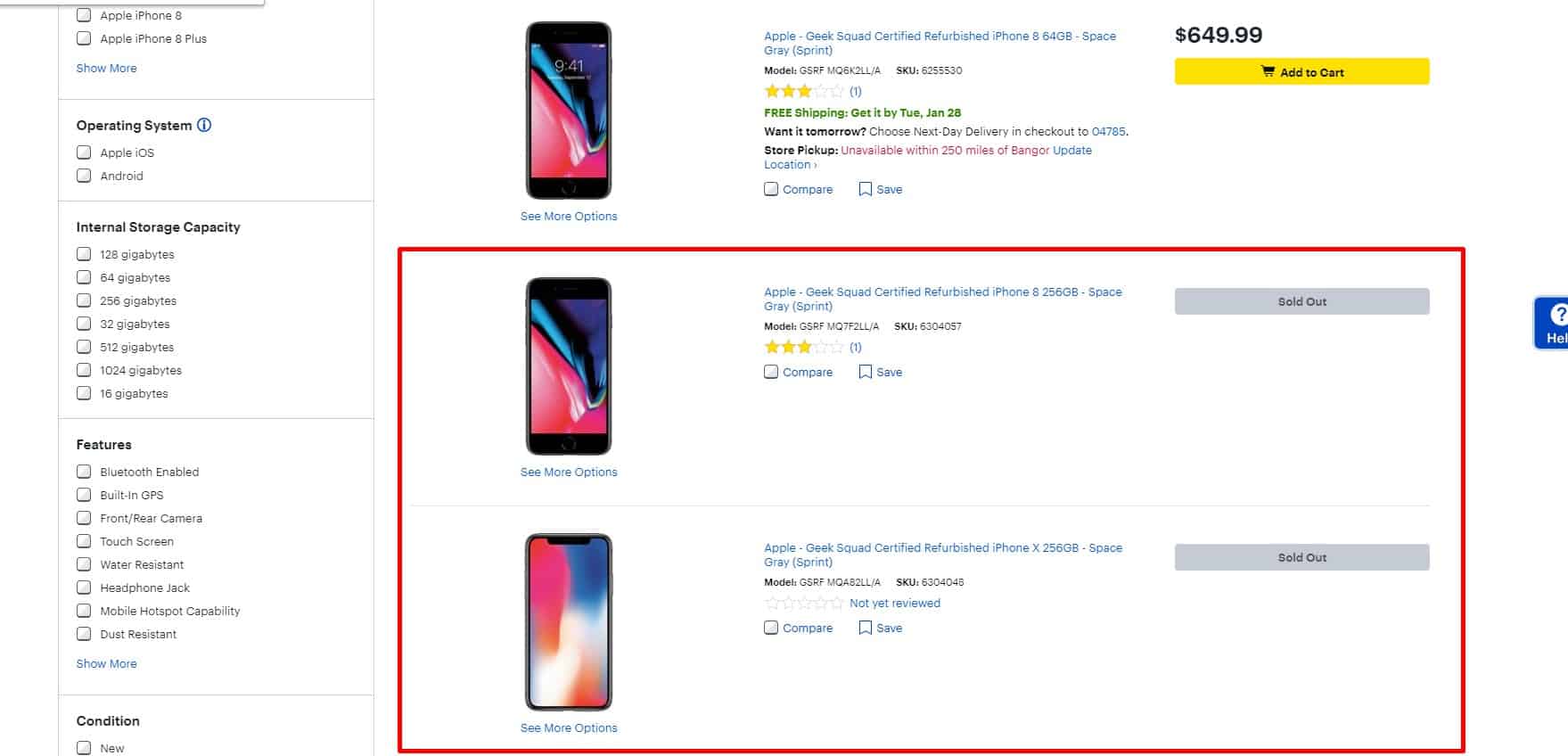Expand Show More under Features filters
The height and width of the screenshot is (756, 1568).
point(106,663)
